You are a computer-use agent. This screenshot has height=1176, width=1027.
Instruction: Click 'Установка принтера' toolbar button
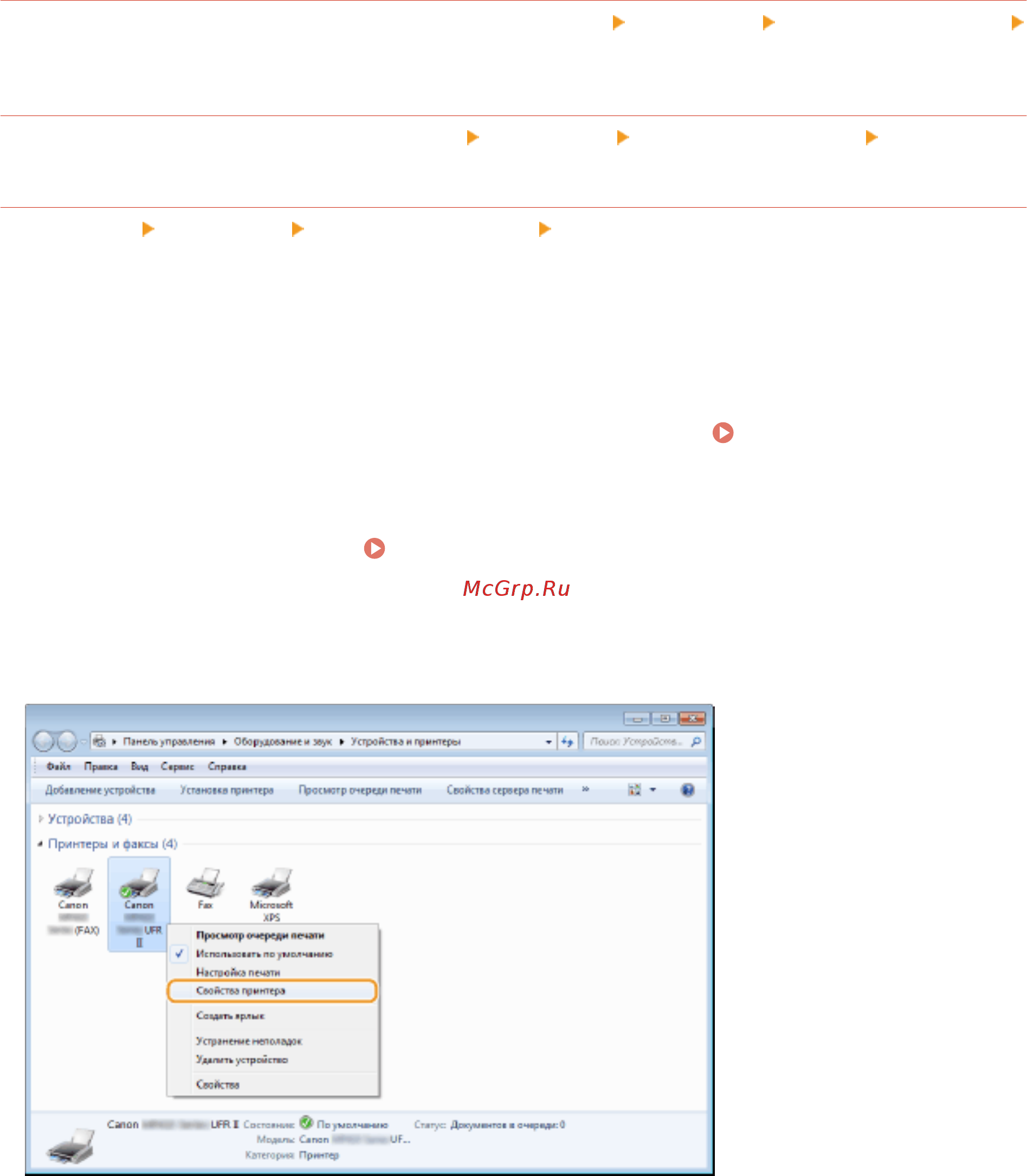tap(227, 790)
